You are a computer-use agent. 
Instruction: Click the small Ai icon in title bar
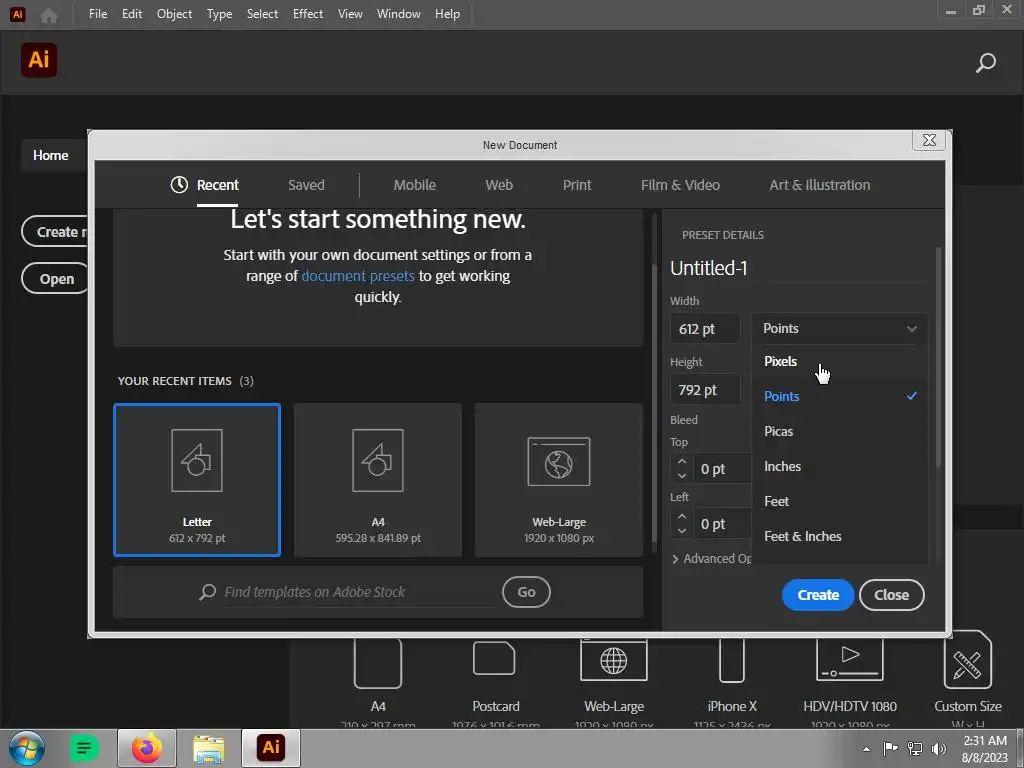[18, 14]
